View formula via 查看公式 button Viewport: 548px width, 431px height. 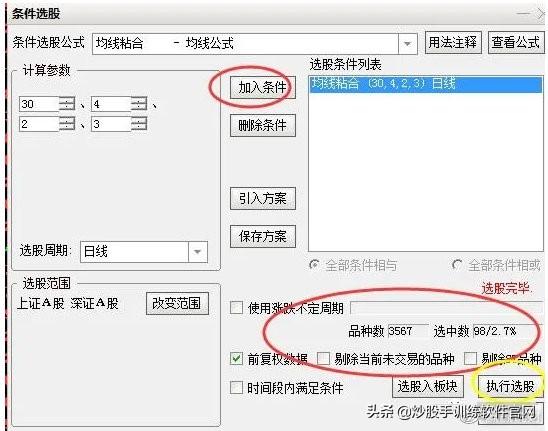point(515,43)
